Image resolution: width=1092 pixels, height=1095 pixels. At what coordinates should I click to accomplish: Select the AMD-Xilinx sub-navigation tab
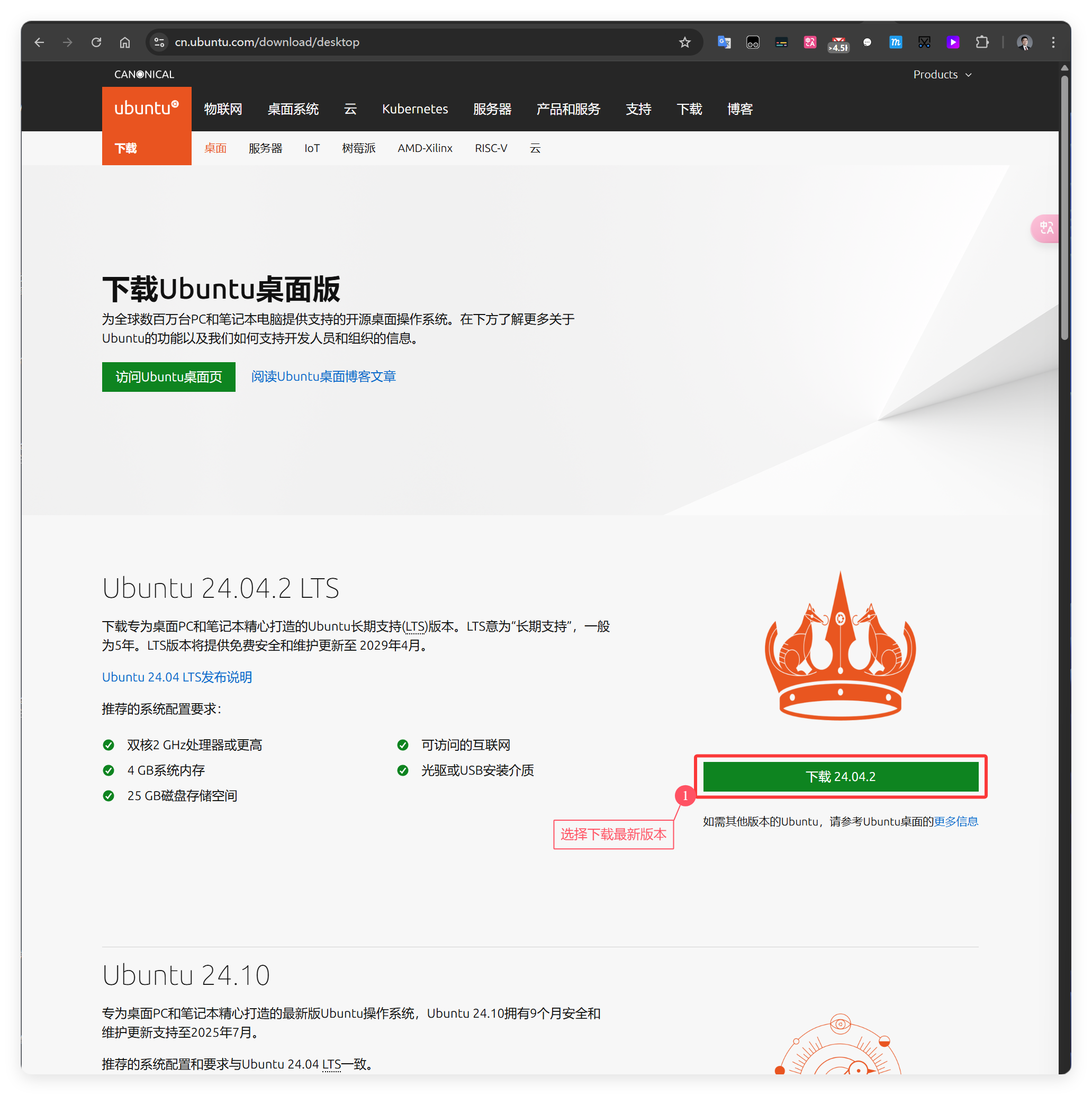(x=425, y=148)
